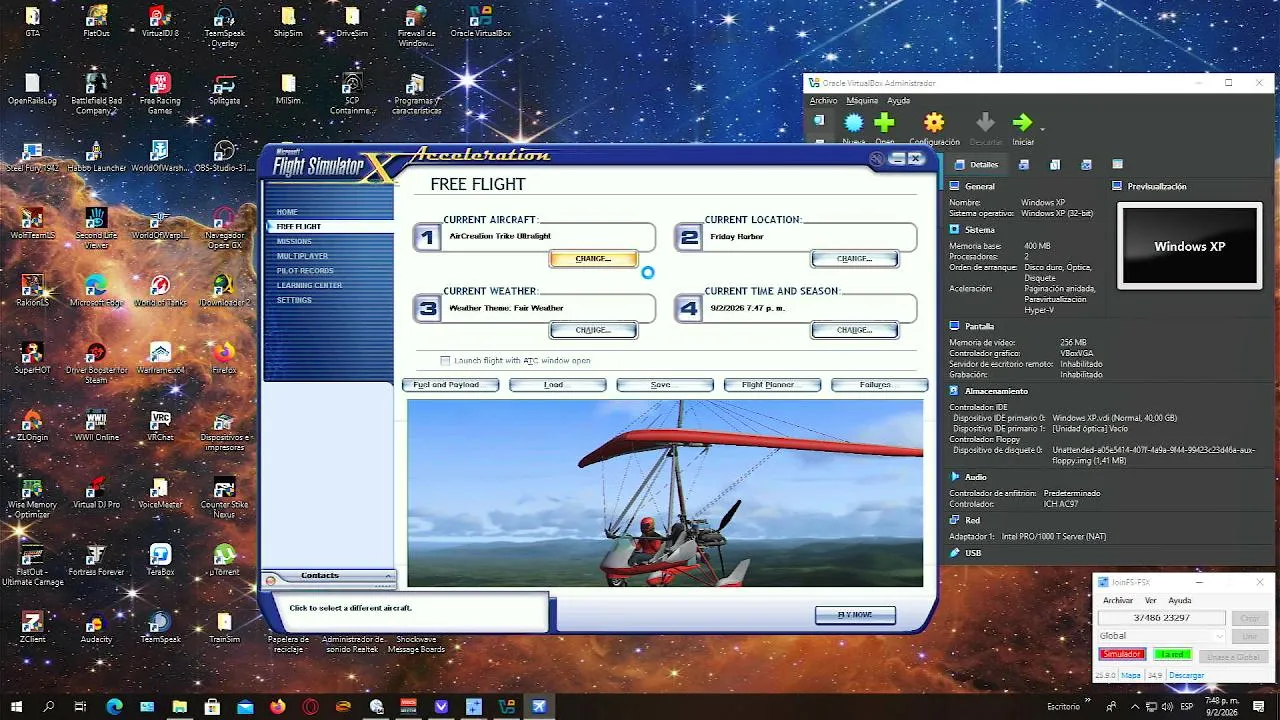The width and height of the screenshot is (1280, 720).
Task: Click Change button for time and season
Action: pyautogui.click(x=854, y=330)
